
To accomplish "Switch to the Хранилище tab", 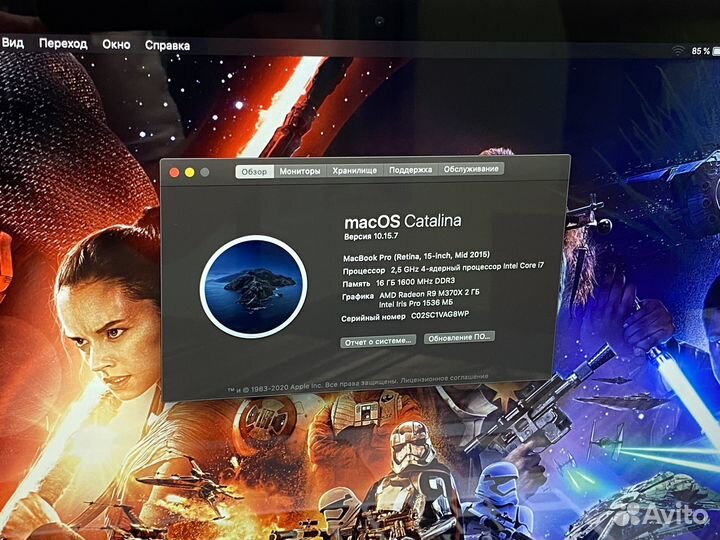I will click(354, 170).
